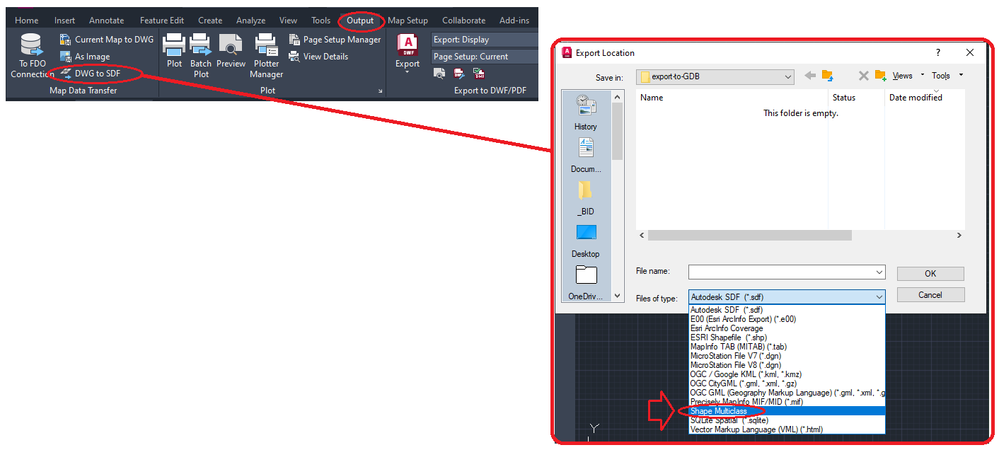Open the Export: Display dropdown
The width and height of the screenshot is (999, 450).
484,40
